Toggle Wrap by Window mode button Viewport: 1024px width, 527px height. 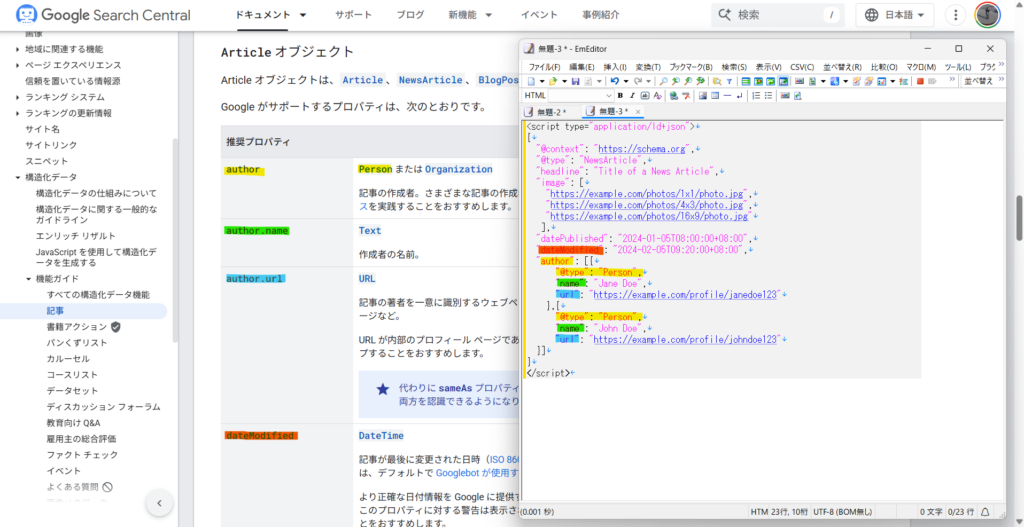click(770, 81)
